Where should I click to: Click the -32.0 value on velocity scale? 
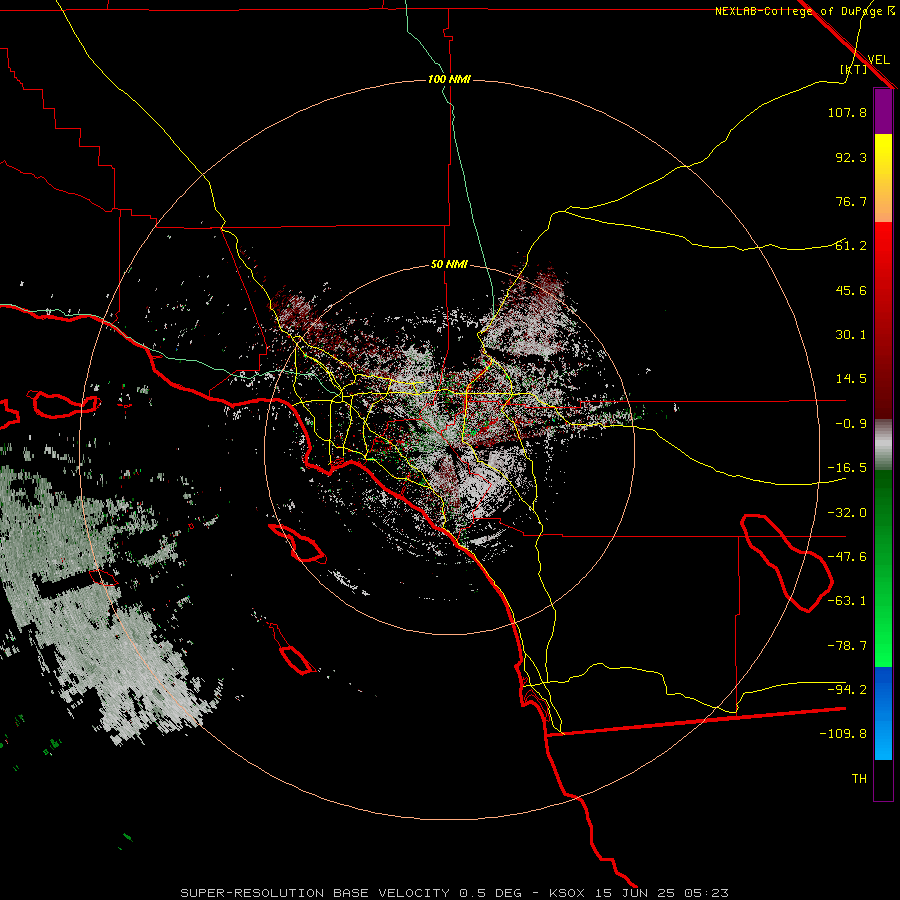pyautogui.click(x=847, y=513)
